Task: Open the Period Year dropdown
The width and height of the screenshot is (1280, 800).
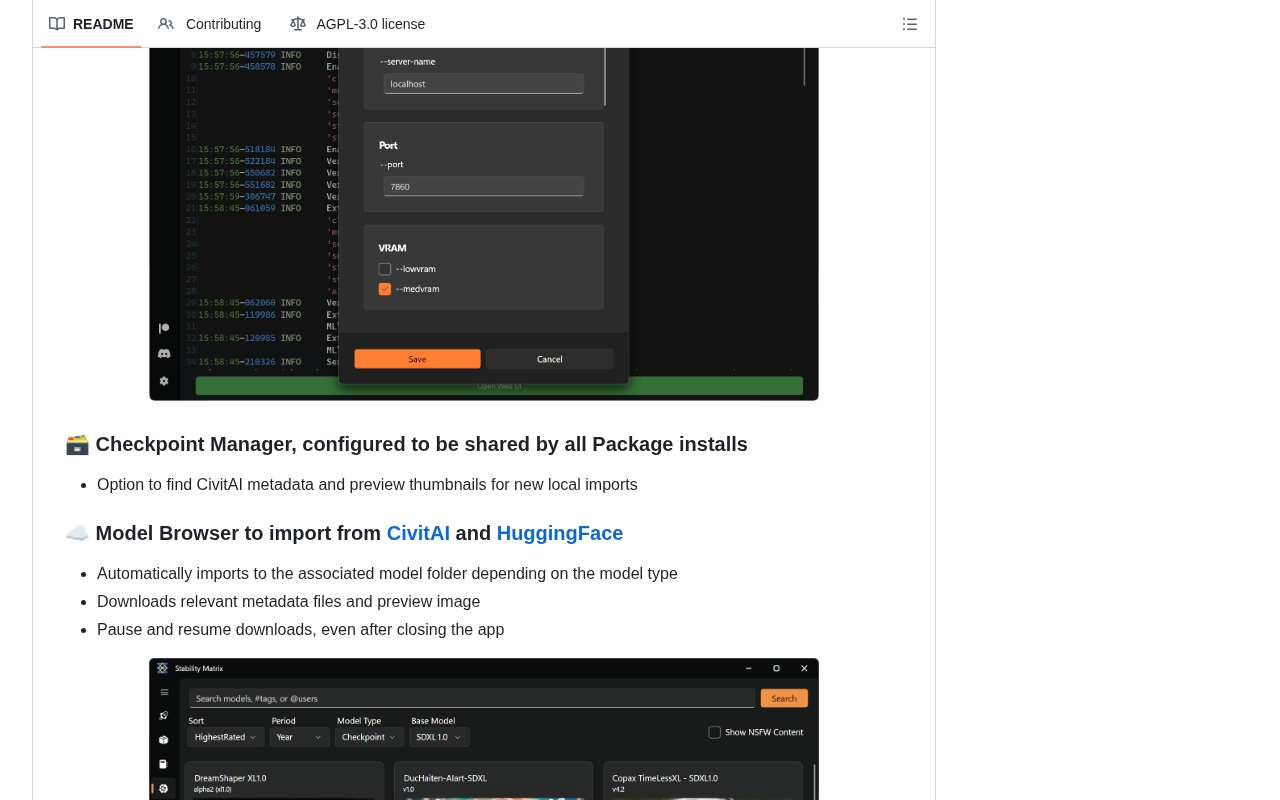Action: (300, 737)
